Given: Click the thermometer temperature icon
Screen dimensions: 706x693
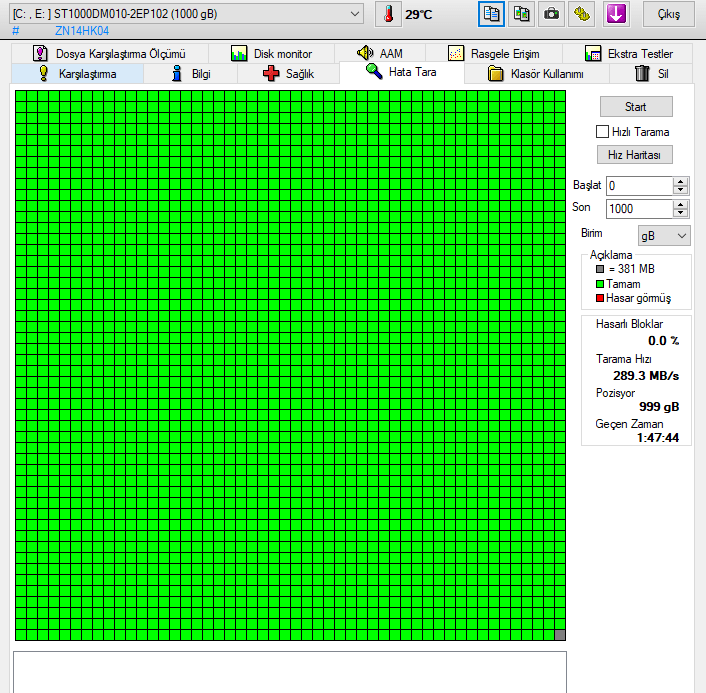Looking at the screenshot, I should 388,14.
